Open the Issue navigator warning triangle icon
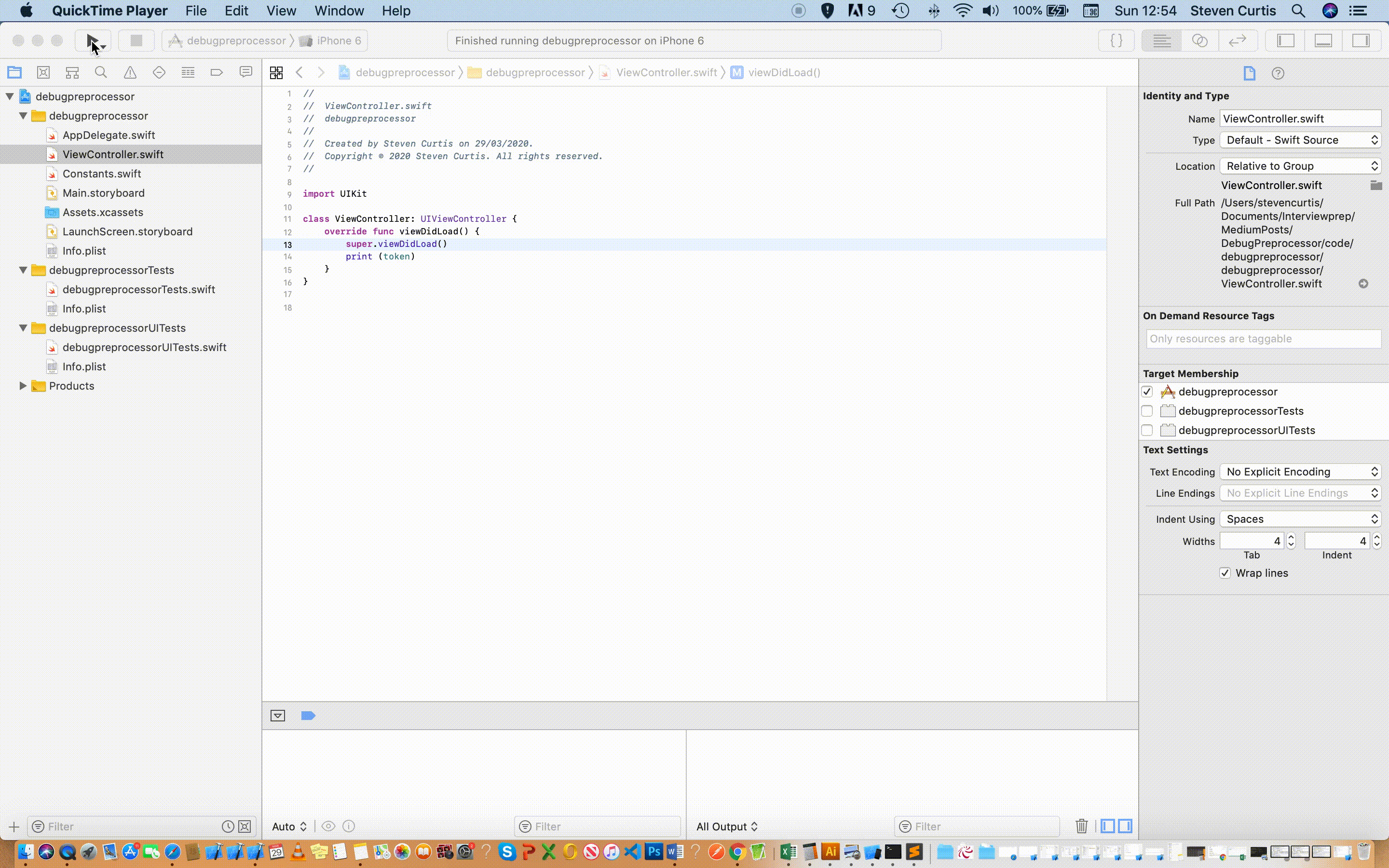Image resolution: width=1389 pixels, height=868 pixels. pos(130,72)
